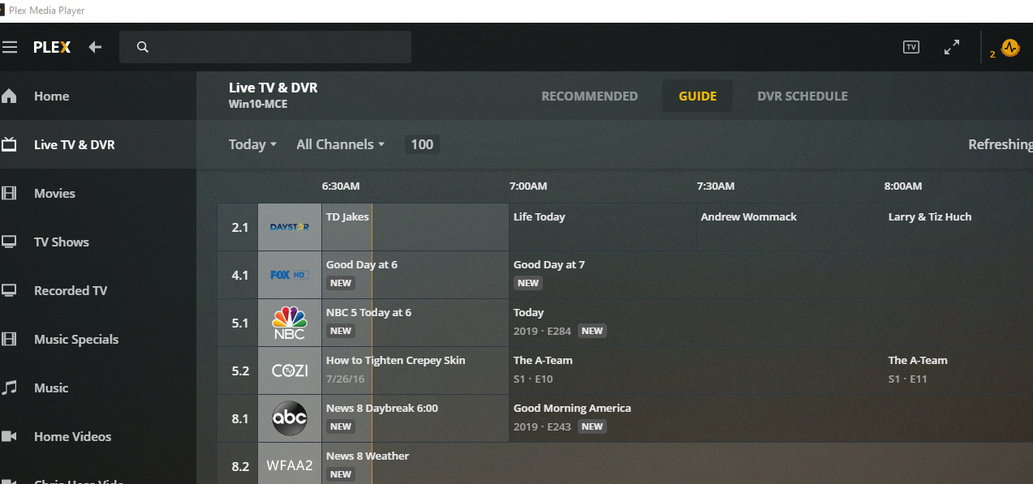The height and width of the screenshot is (484, 1033).
Task: Click the 8:00AM time header
Action: (903, 186)
